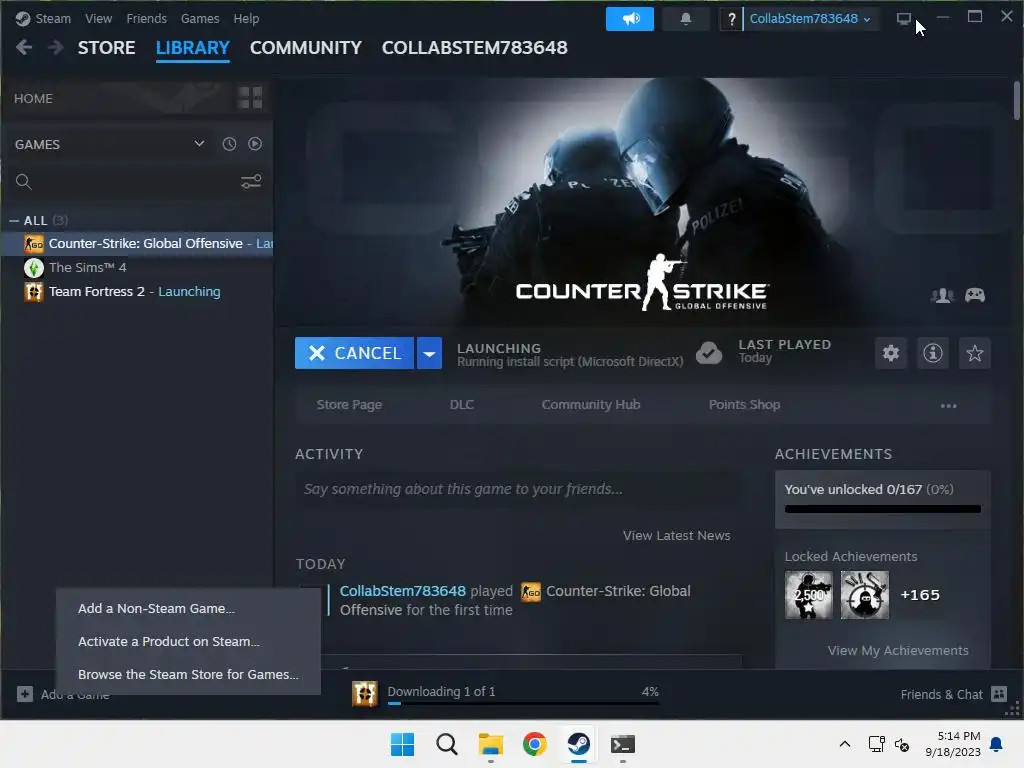Click the recent activity clock icon
The height and width of the screenshot is (768, 1024).
click(x=229, y=144)
